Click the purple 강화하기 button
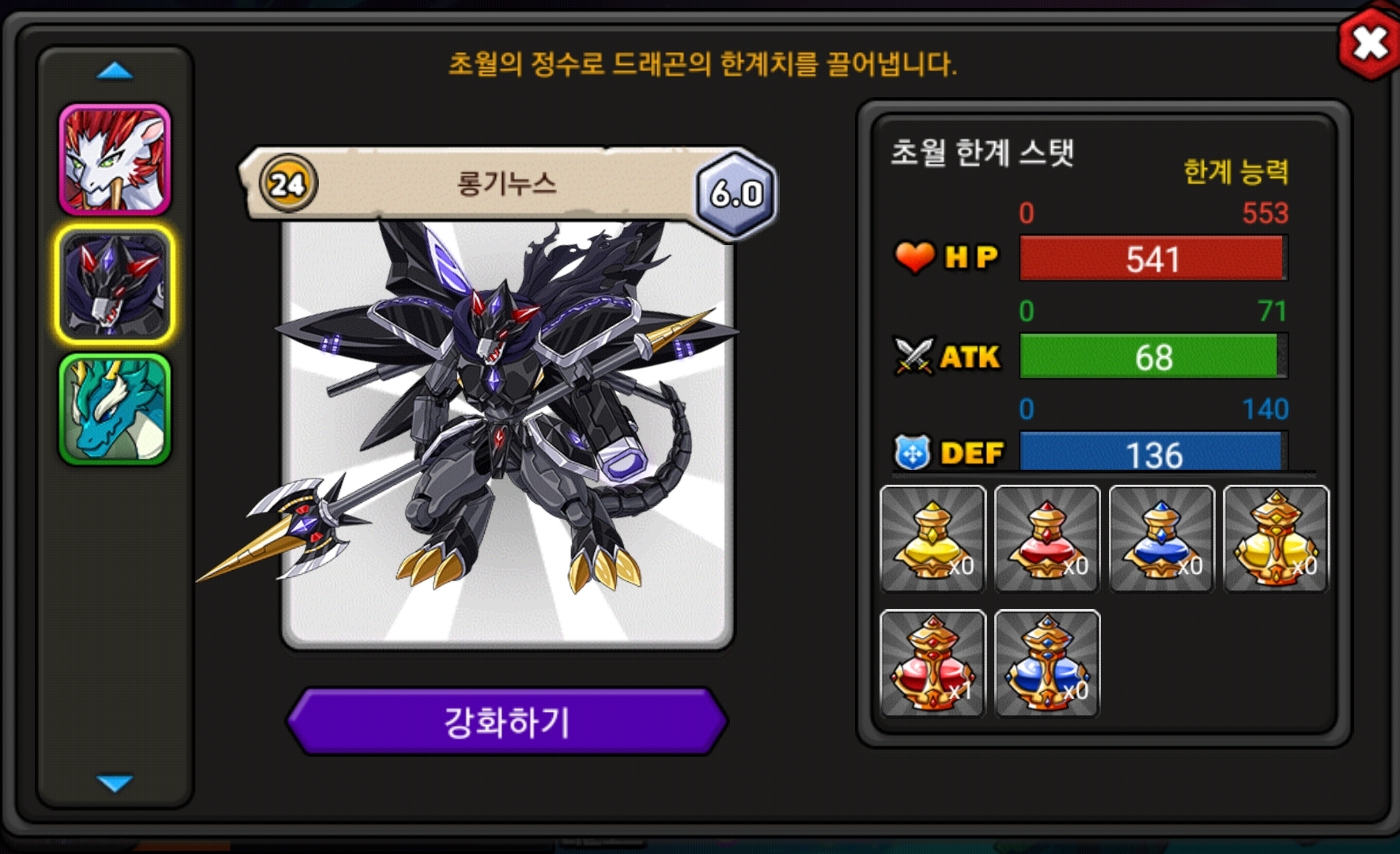Image resolution: width=1400 pixels, height=854 pixels. pyautogui.click(x=507, y=721)
